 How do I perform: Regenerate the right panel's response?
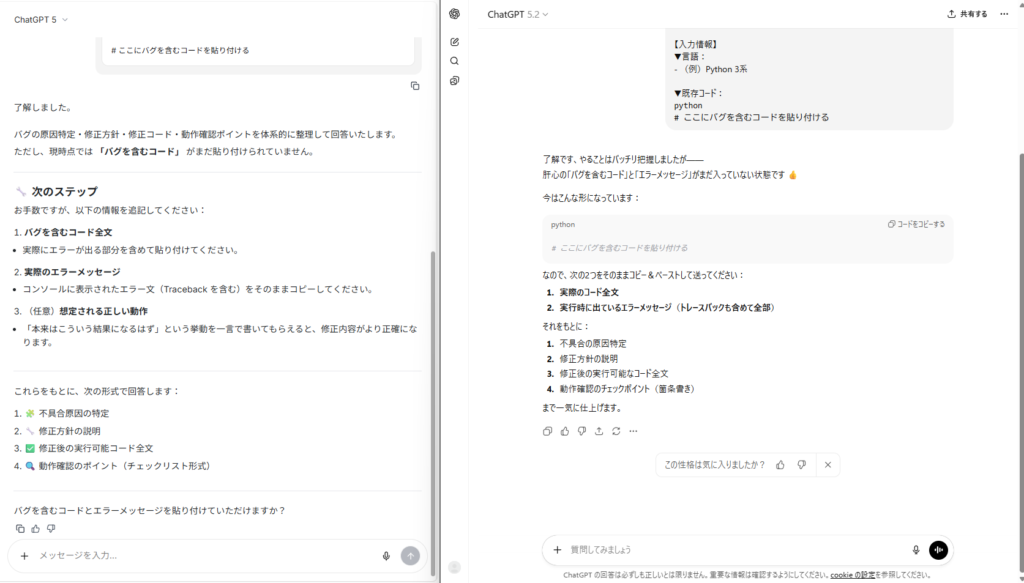616,431
